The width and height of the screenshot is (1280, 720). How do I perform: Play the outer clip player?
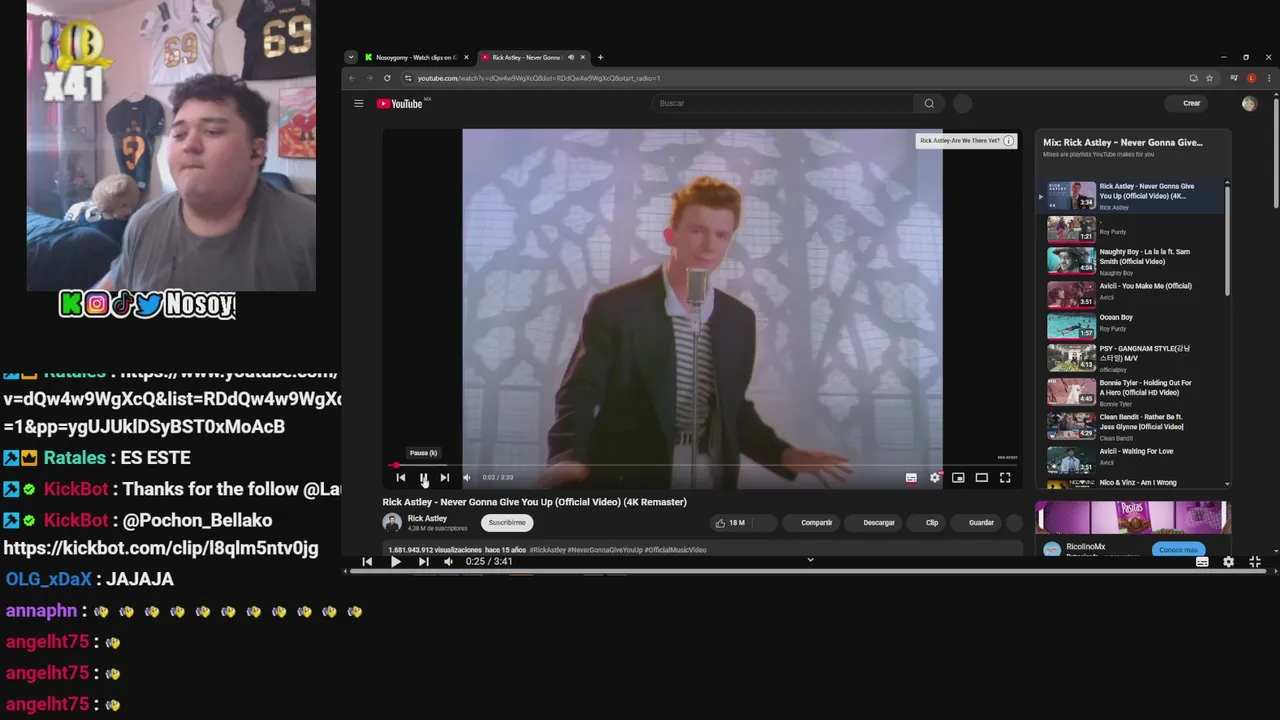point(395,562)
